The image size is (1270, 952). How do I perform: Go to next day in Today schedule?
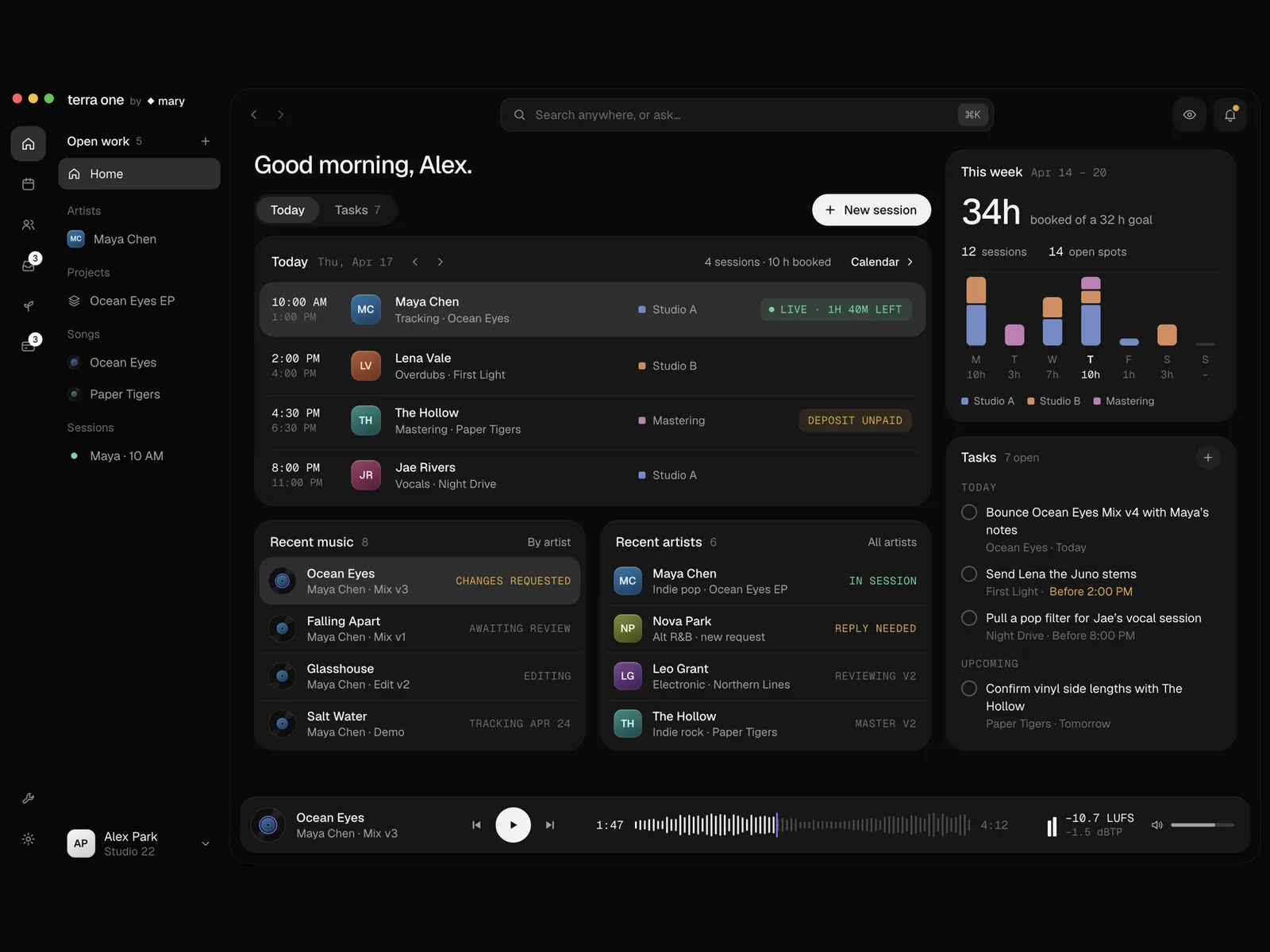tap(441, 262)
